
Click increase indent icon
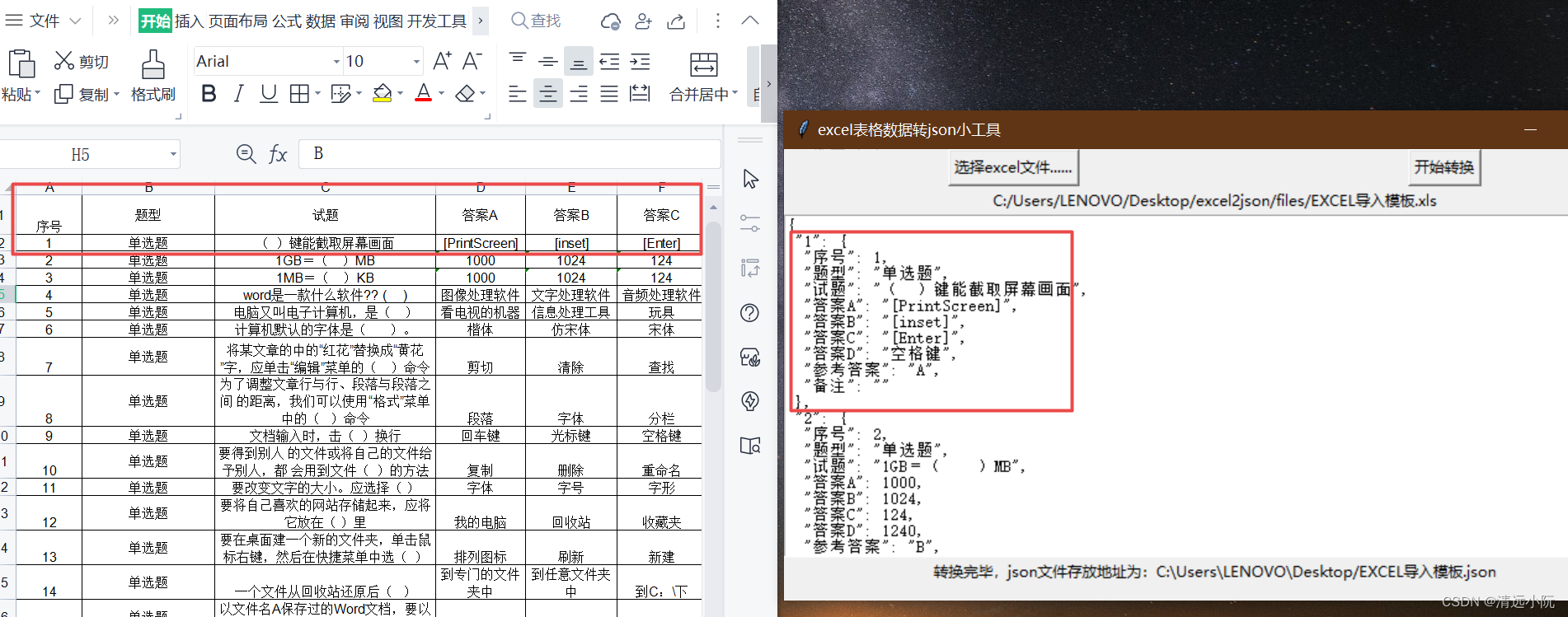640,61
